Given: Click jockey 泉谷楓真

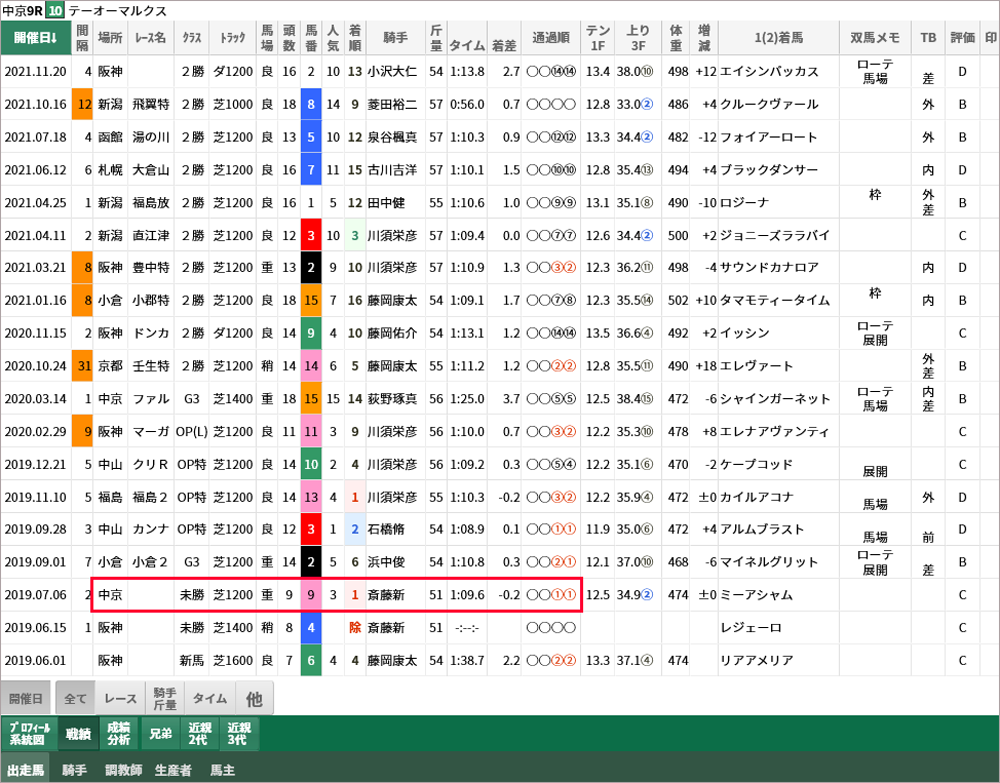Looking at the screenshot, I should coord(392,137).
